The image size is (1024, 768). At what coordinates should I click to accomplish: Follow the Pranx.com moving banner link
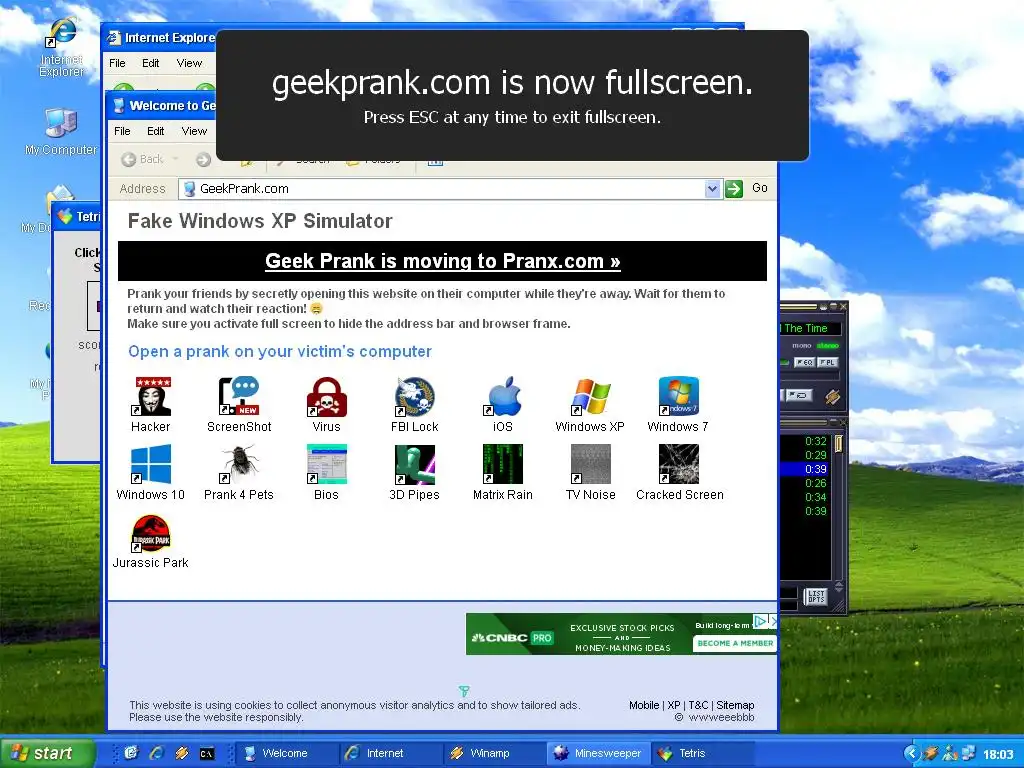pyautogui.click(x=442, y=261)
